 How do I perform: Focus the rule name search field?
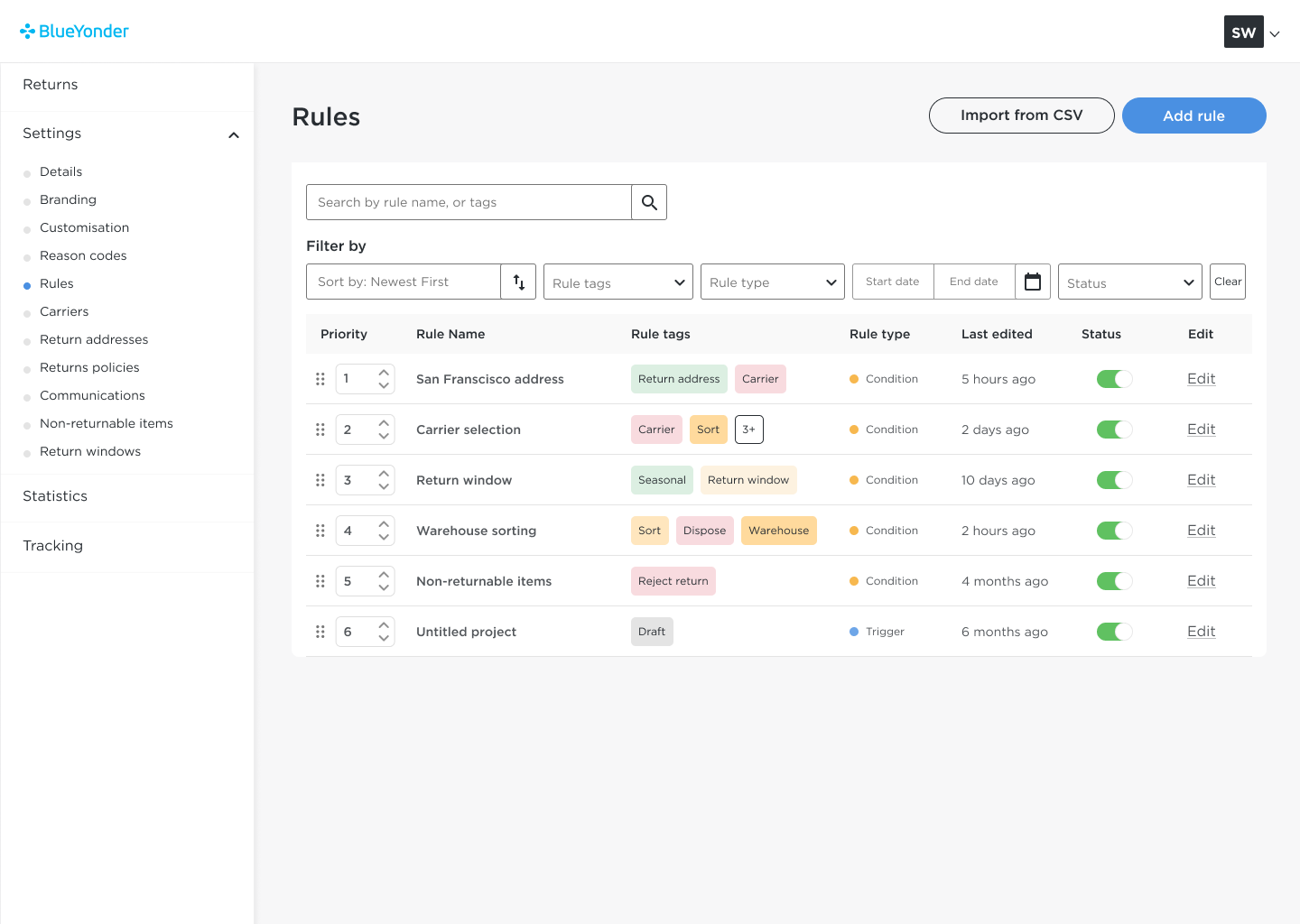pos(469,202)
